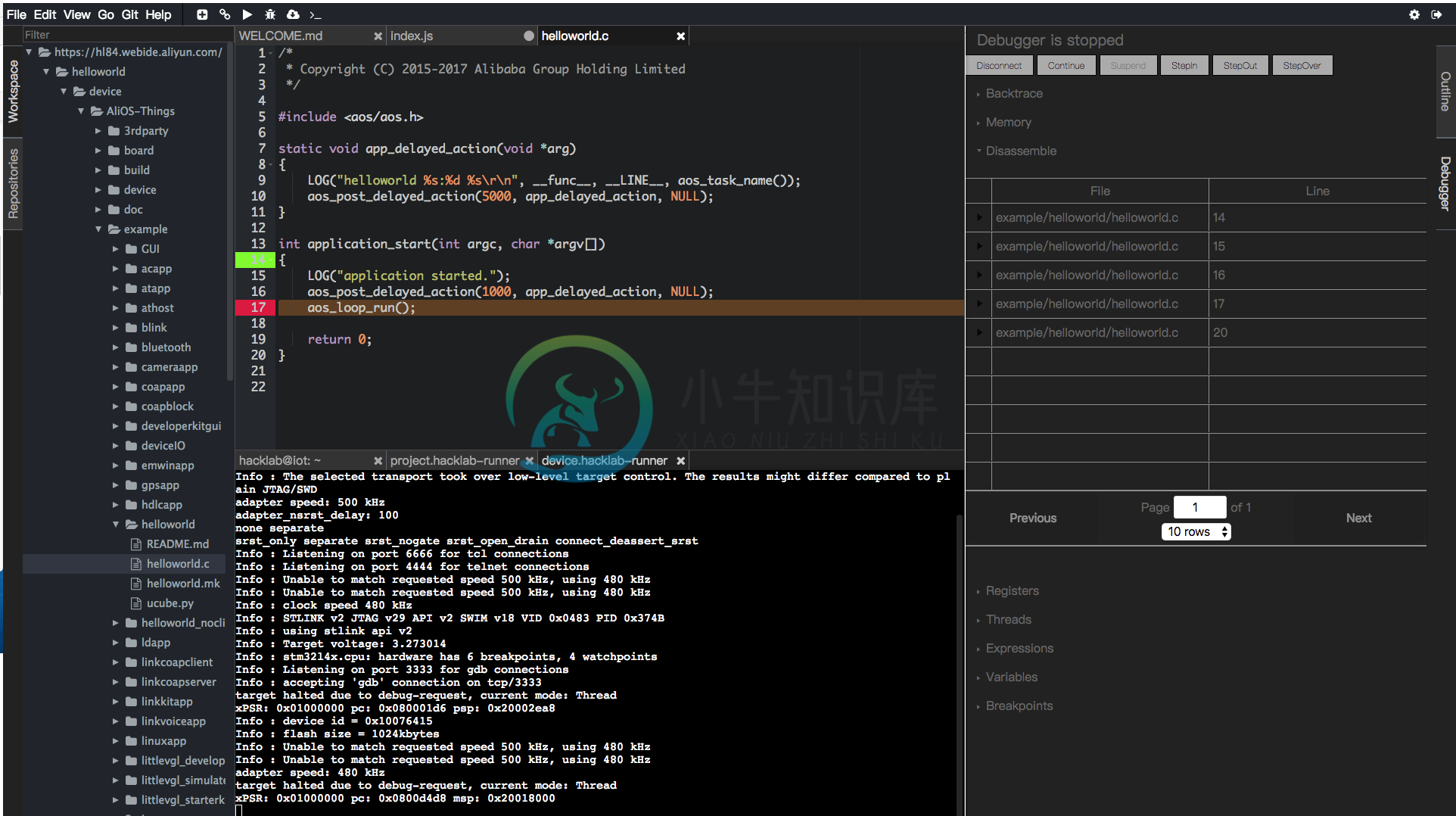Click the File column header
This screenshot has width=1456, height=816.
pos(1100,192)
